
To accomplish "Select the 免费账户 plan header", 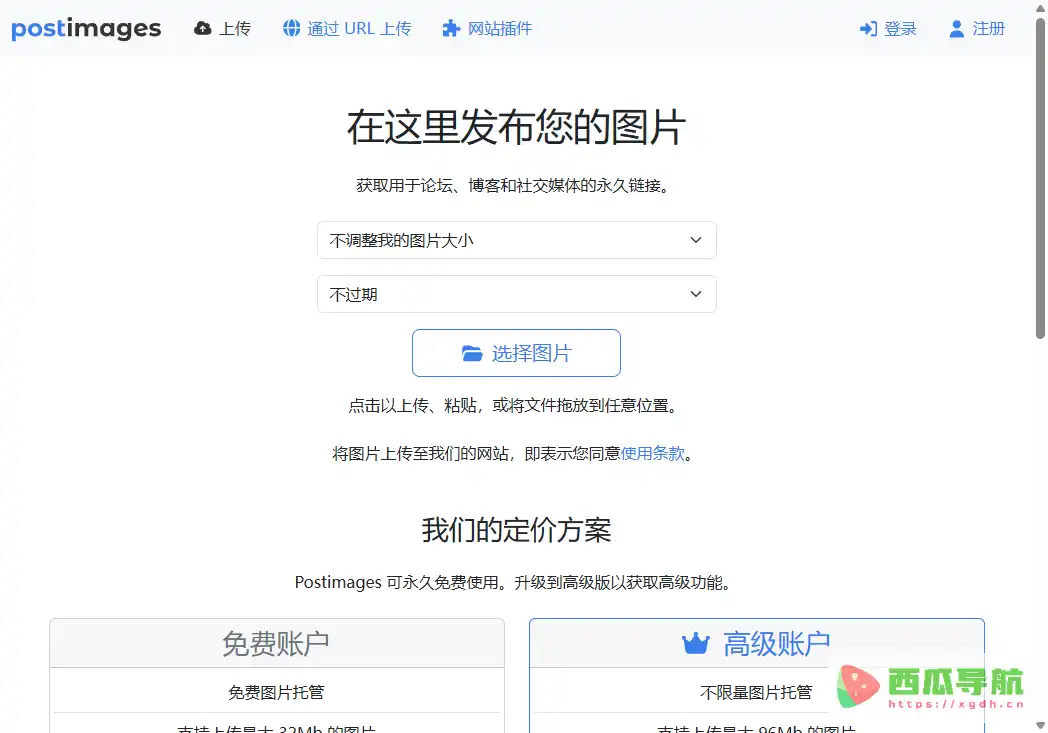I will pyautogui.click(x=277, y=643).
